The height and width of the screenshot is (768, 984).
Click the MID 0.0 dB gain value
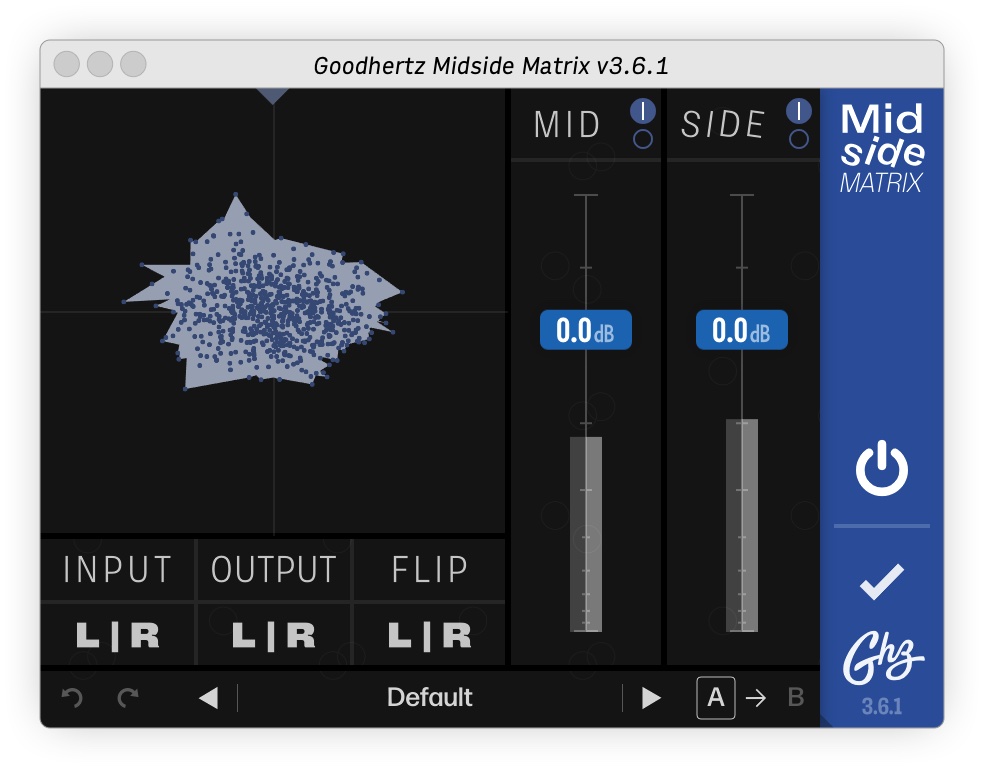[584, 329]
